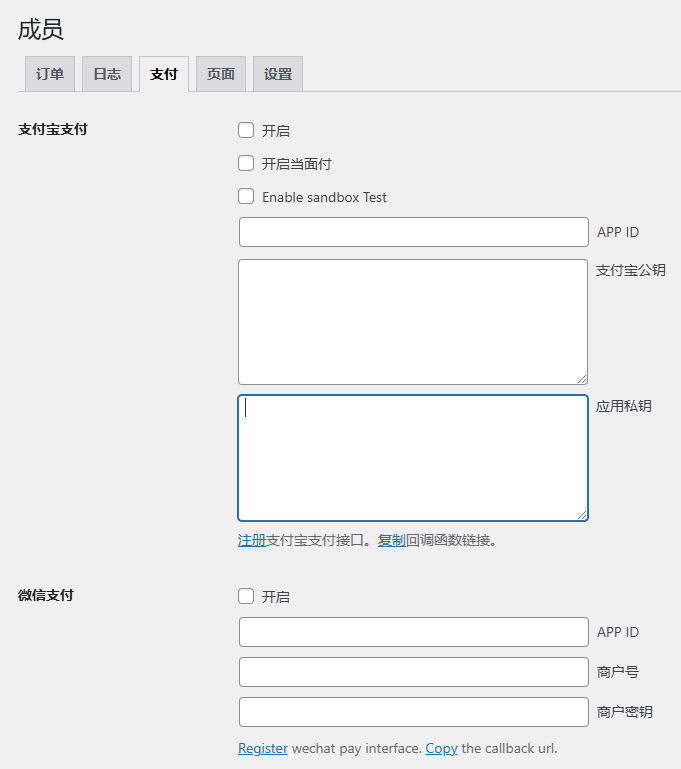Viewport: 681px width, 769px height.
Task: Focus the 支付宝公钥 text area
Action: (412, 321)
